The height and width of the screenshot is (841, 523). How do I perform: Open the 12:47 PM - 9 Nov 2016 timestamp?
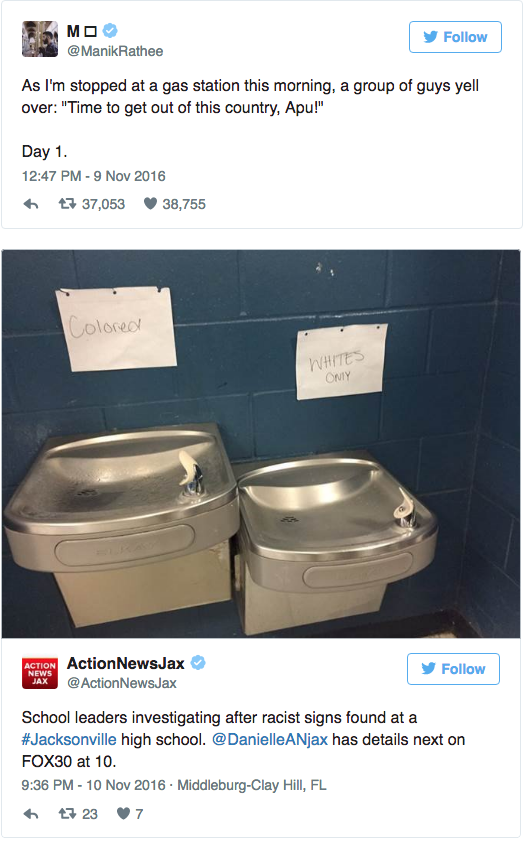[93, 176]
